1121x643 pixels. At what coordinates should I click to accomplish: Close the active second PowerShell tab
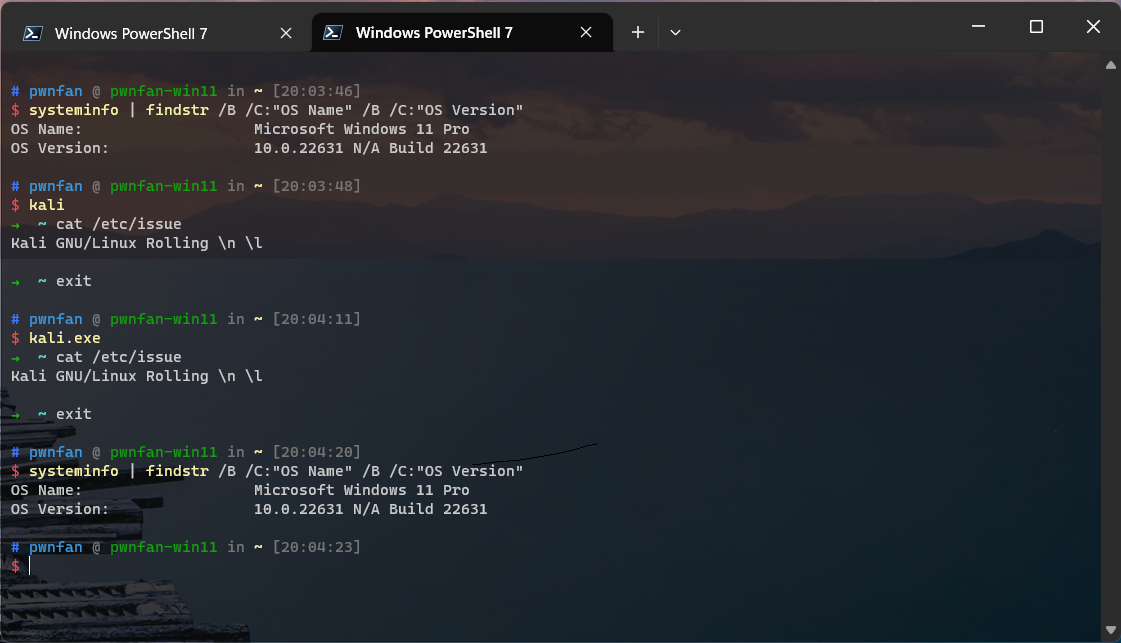[587, 33]
